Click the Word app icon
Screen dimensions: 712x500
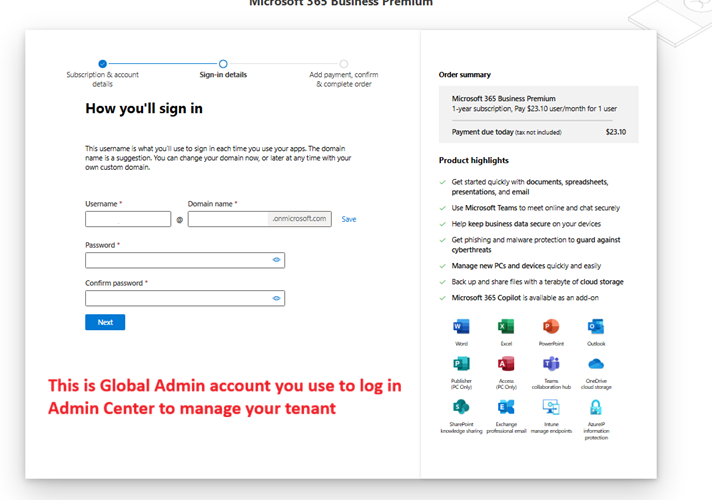(x=461, y=327)
